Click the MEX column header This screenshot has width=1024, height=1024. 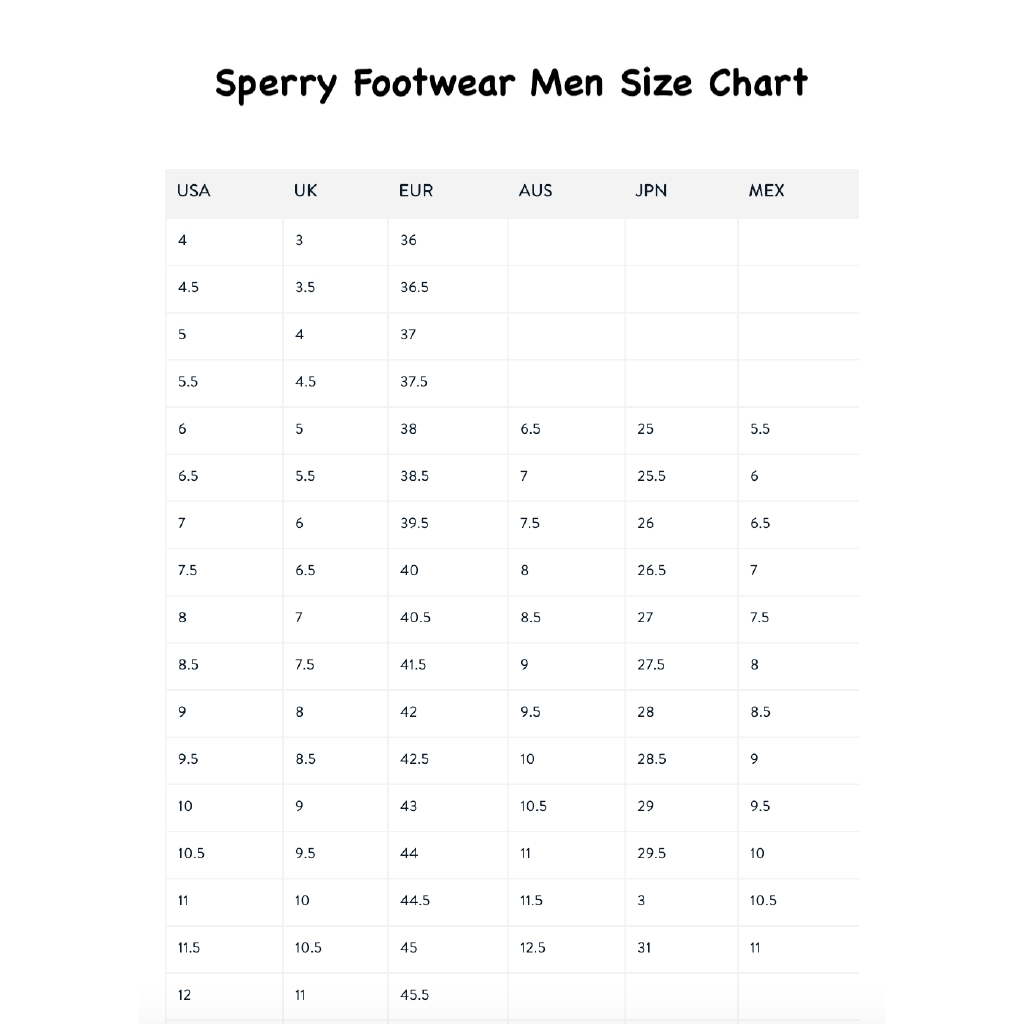tap(766, 191)
